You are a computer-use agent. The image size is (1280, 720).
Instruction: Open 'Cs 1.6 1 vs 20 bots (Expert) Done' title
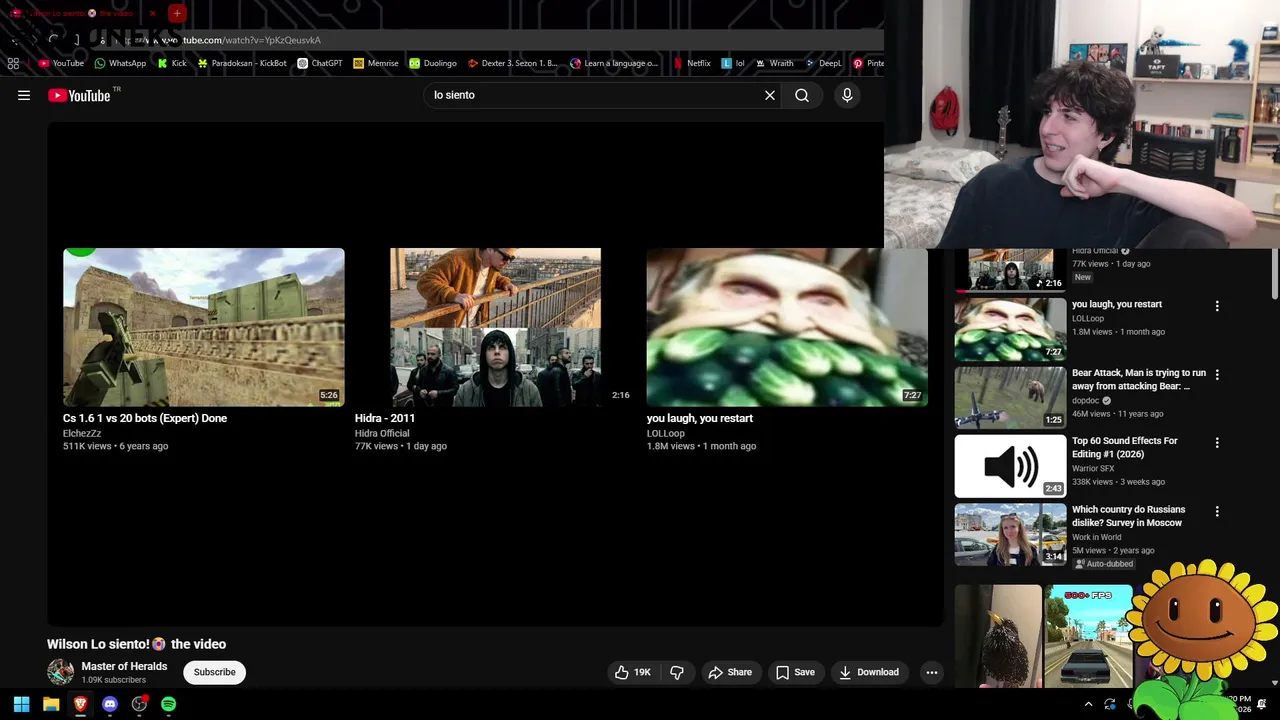tap(145, 418)
